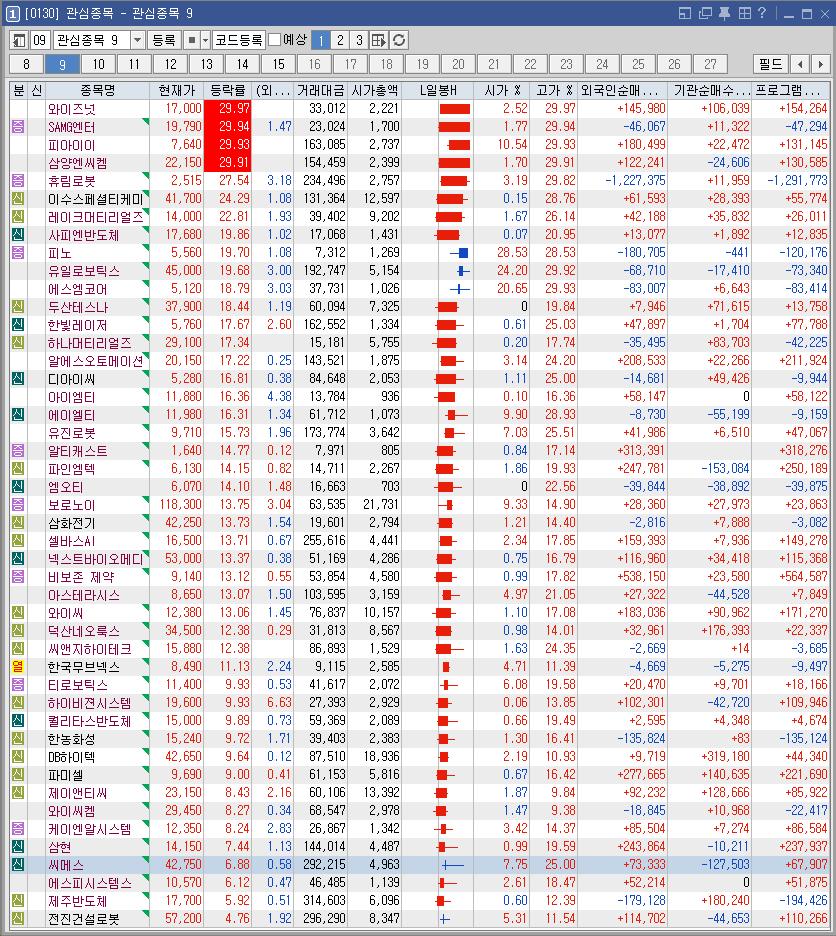
Task: Select view mode 1 button
Action: coord(321,40)
